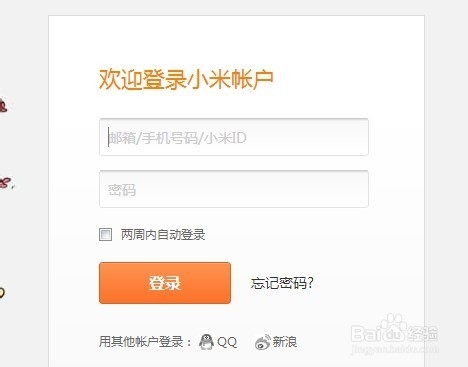Focus the 邮箱/手机号码/小米ID input field
The height and width of the screenshot is (367, 468).
[x=234, y=137]
